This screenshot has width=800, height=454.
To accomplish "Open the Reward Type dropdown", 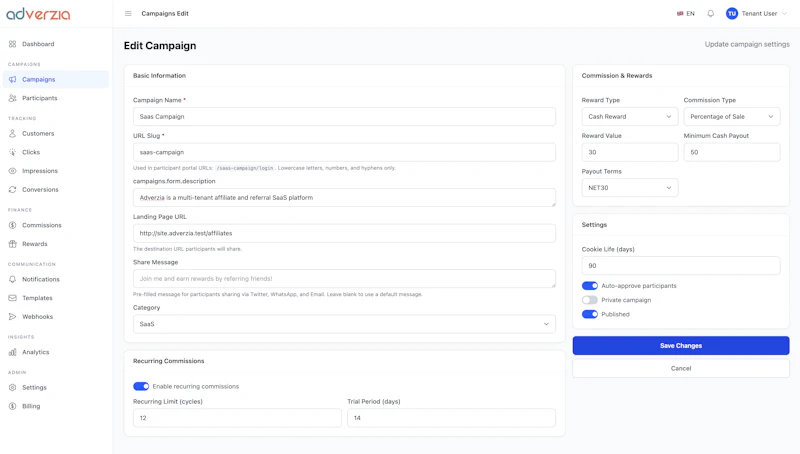I will coord(630,116).
